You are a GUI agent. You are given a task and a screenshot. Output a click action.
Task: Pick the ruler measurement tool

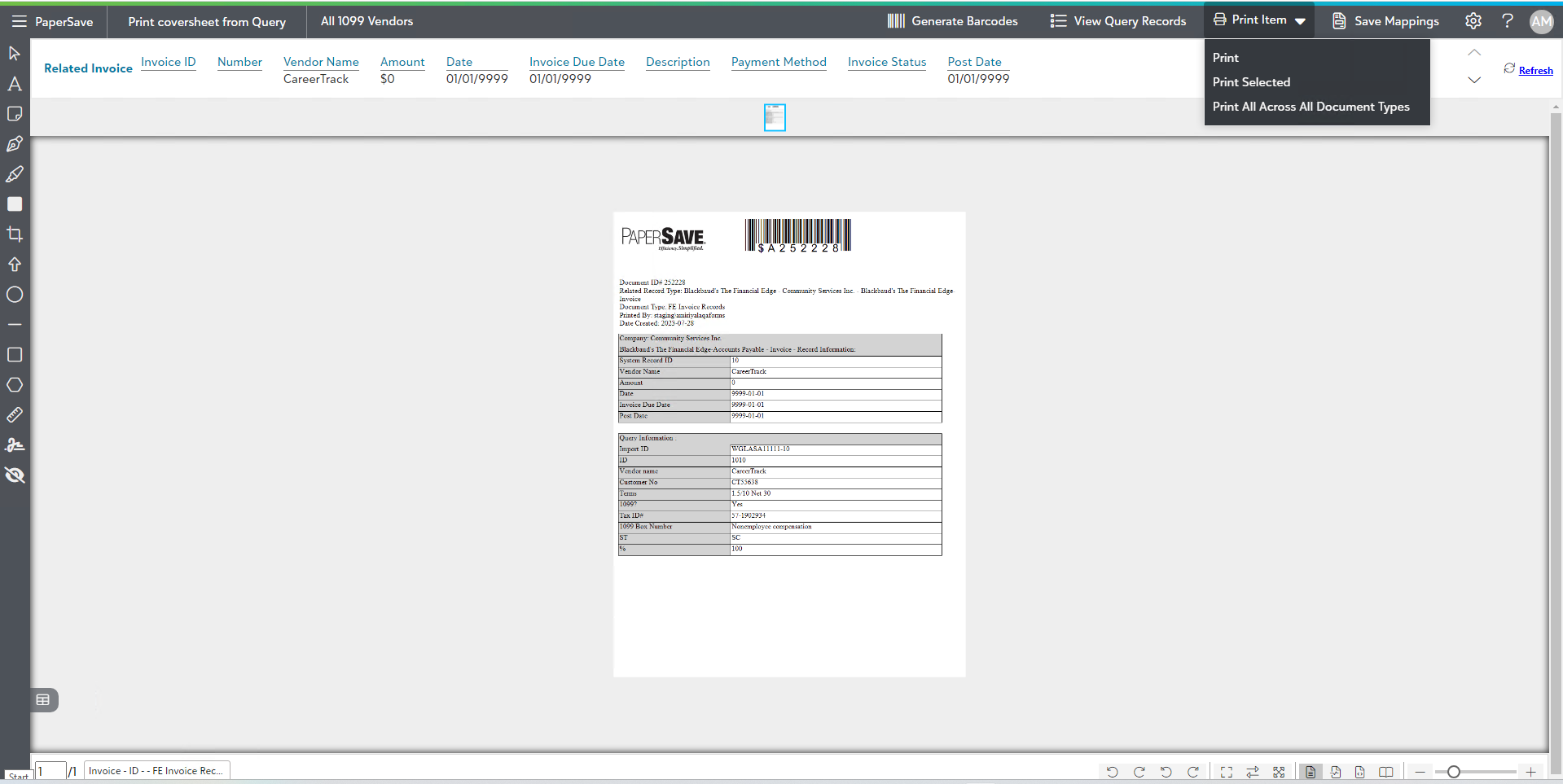(15, 415)
